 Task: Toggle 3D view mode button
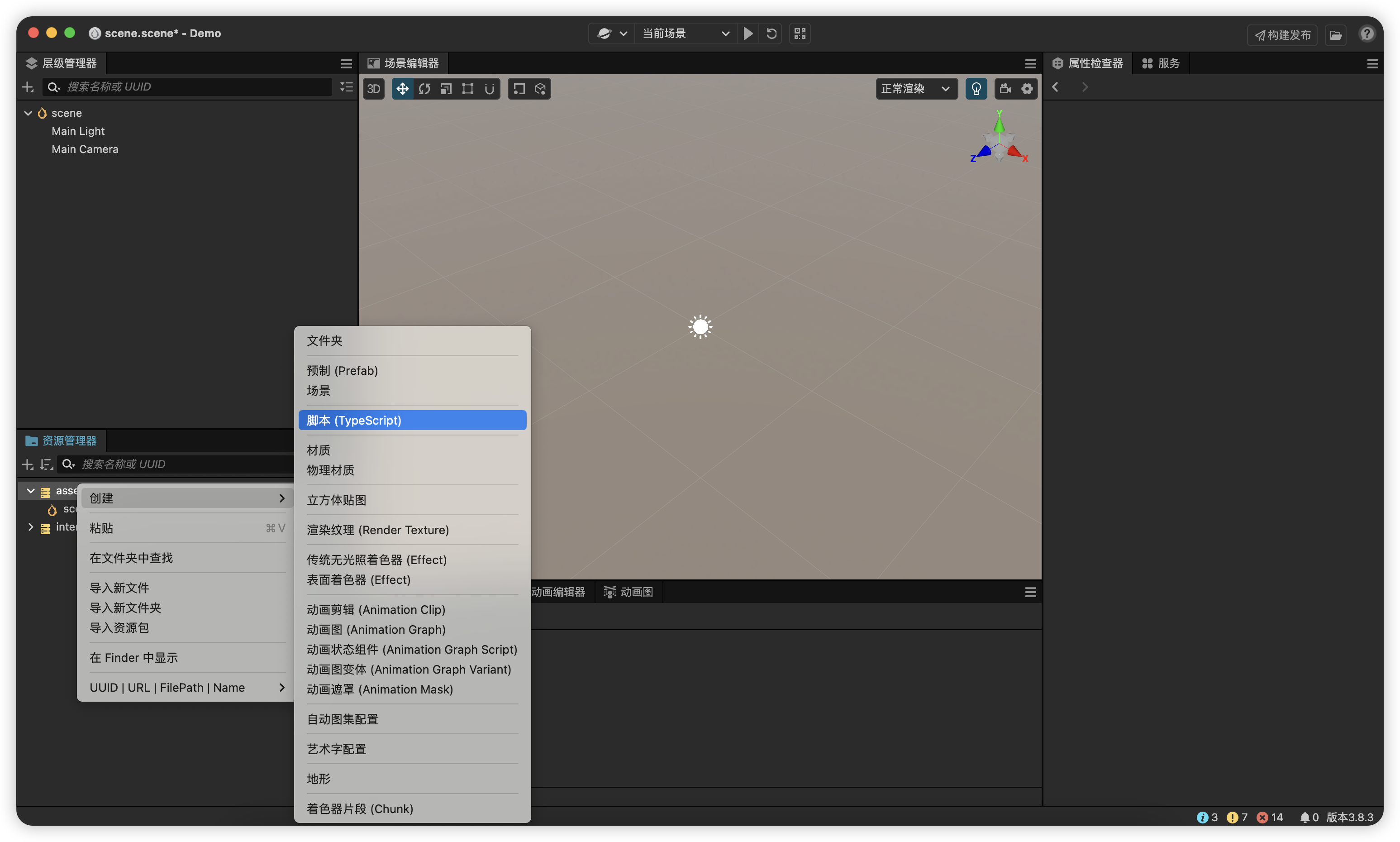[x=374, y=89]
